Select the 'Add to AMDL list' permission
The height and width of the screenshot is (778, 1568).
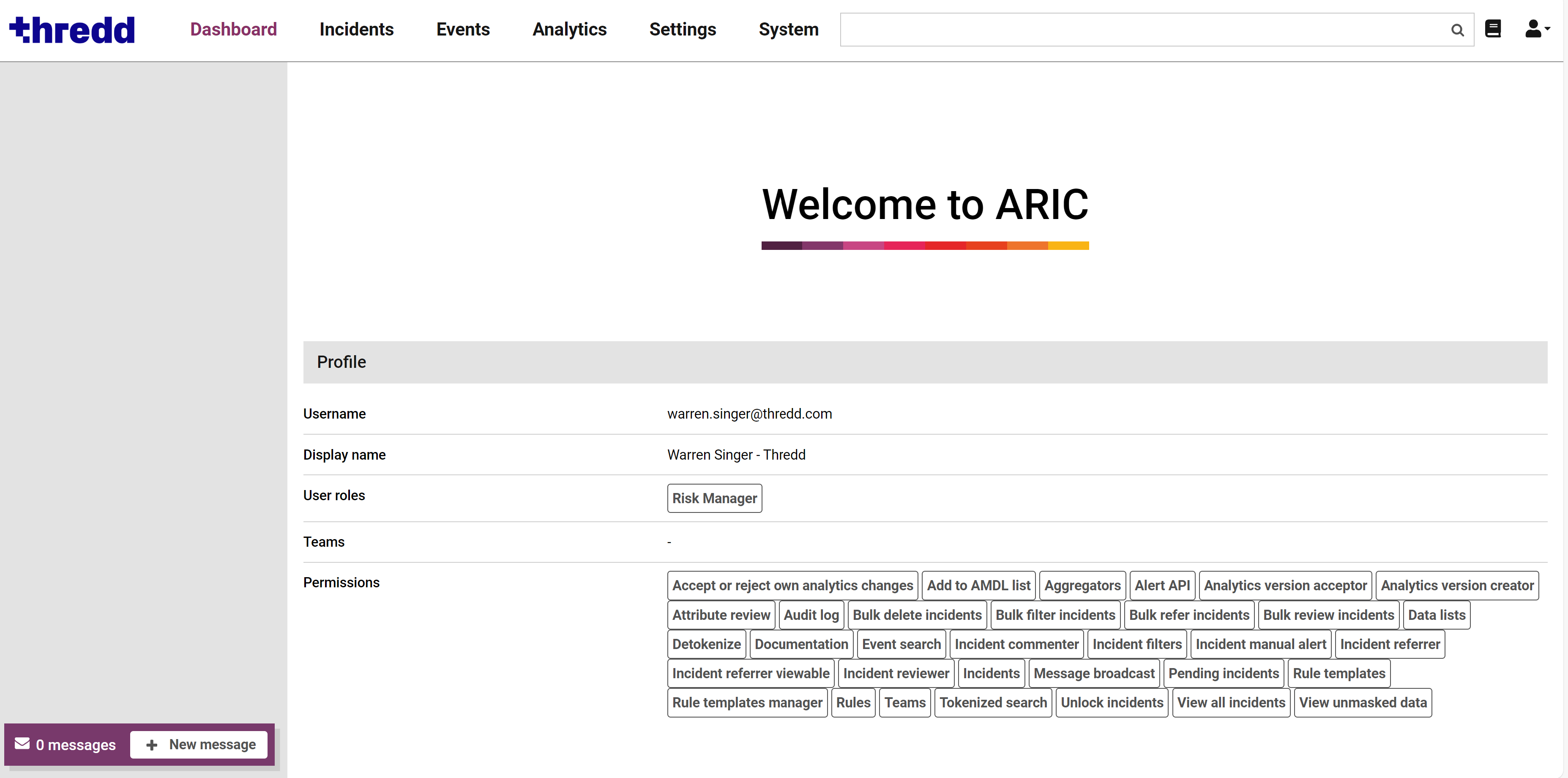(x=978, y=585)
